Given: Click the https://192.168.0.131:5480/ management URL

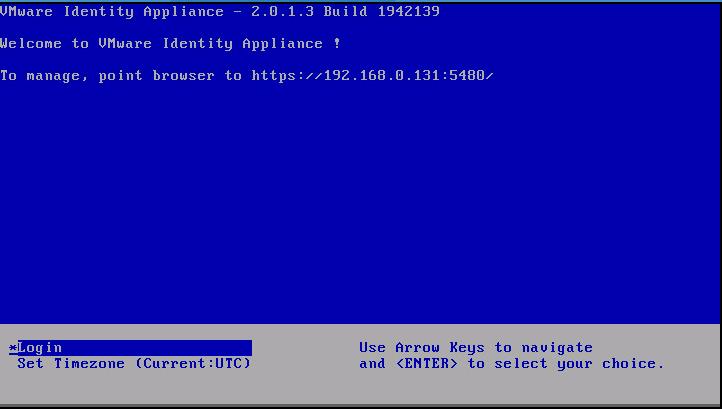Looking at the screenshot, I should (373, 75).
